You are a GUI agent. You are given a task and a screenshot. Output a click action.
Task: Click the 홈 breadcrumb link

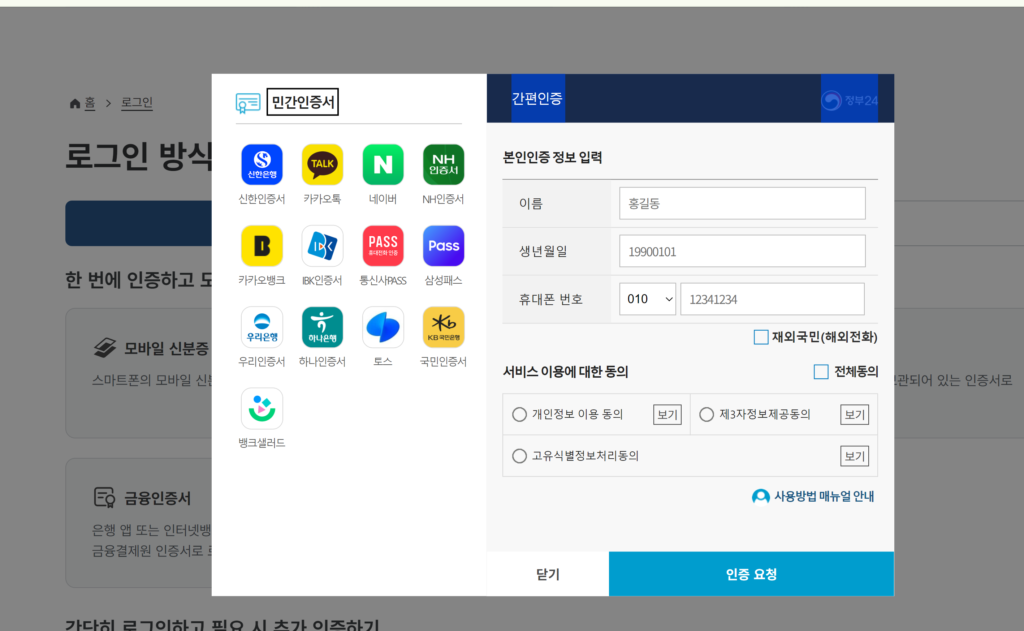pos(90,103)
